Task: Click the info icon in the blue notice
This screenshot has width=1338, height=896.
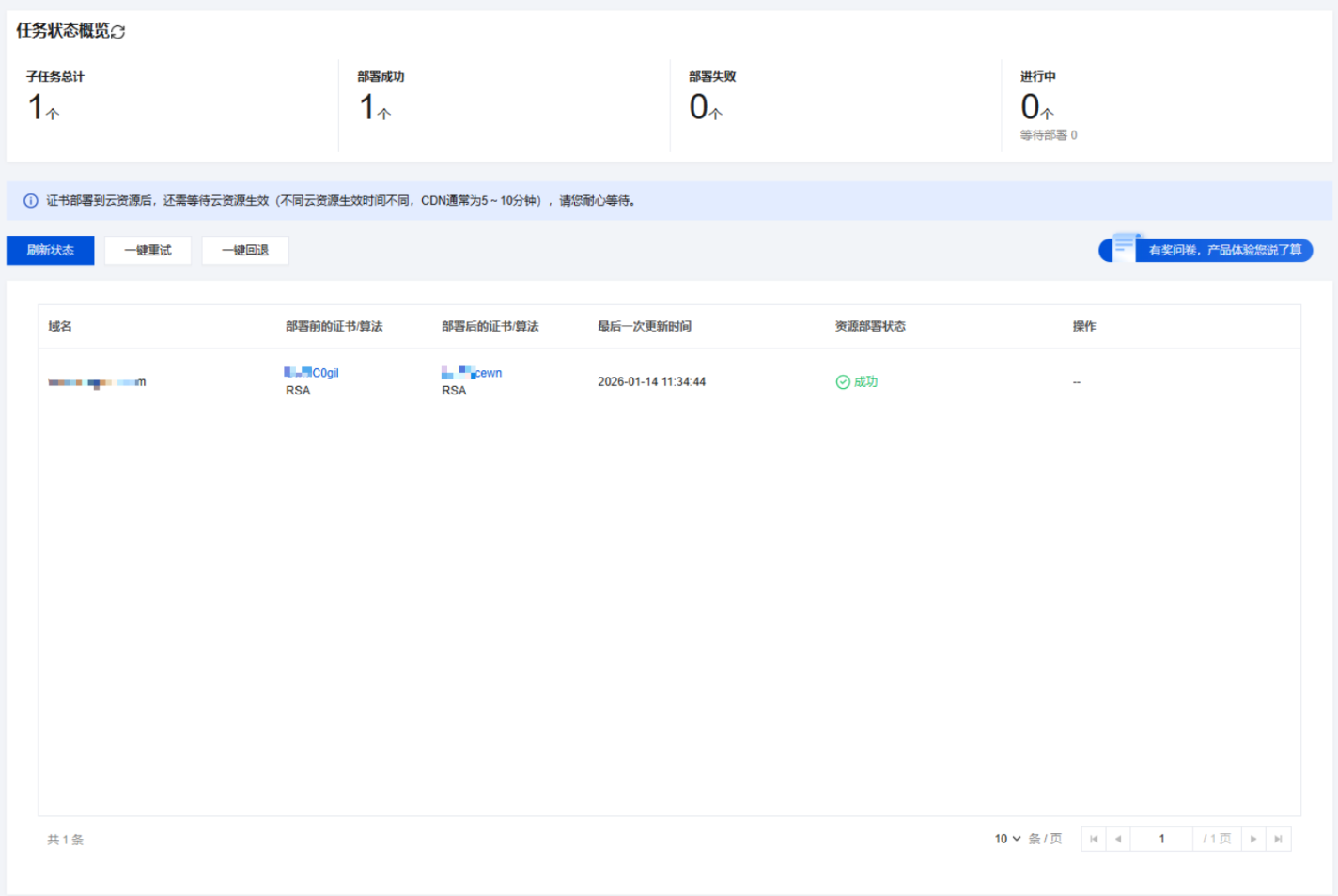Action: (x=31, y=201)
